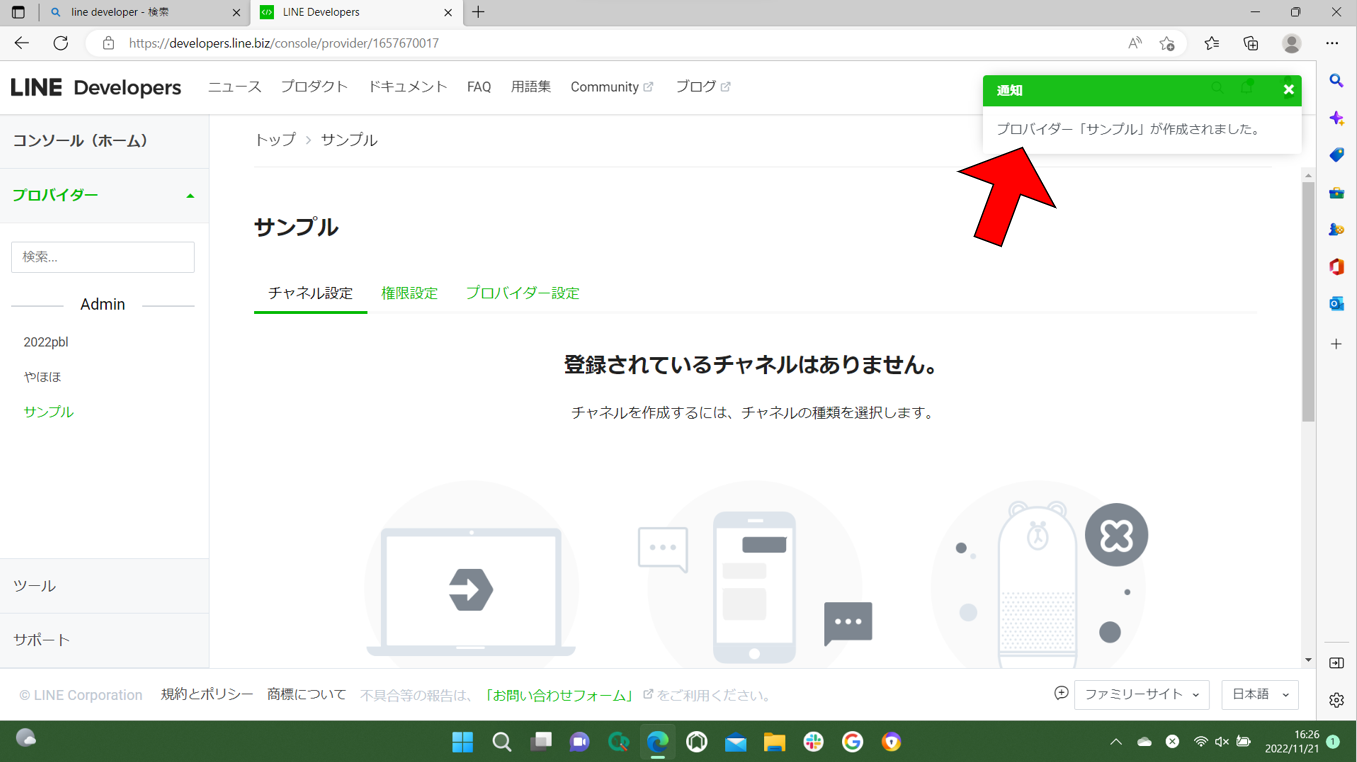
Task: Switch to 権限設定 tab
Action: [409, 293]
